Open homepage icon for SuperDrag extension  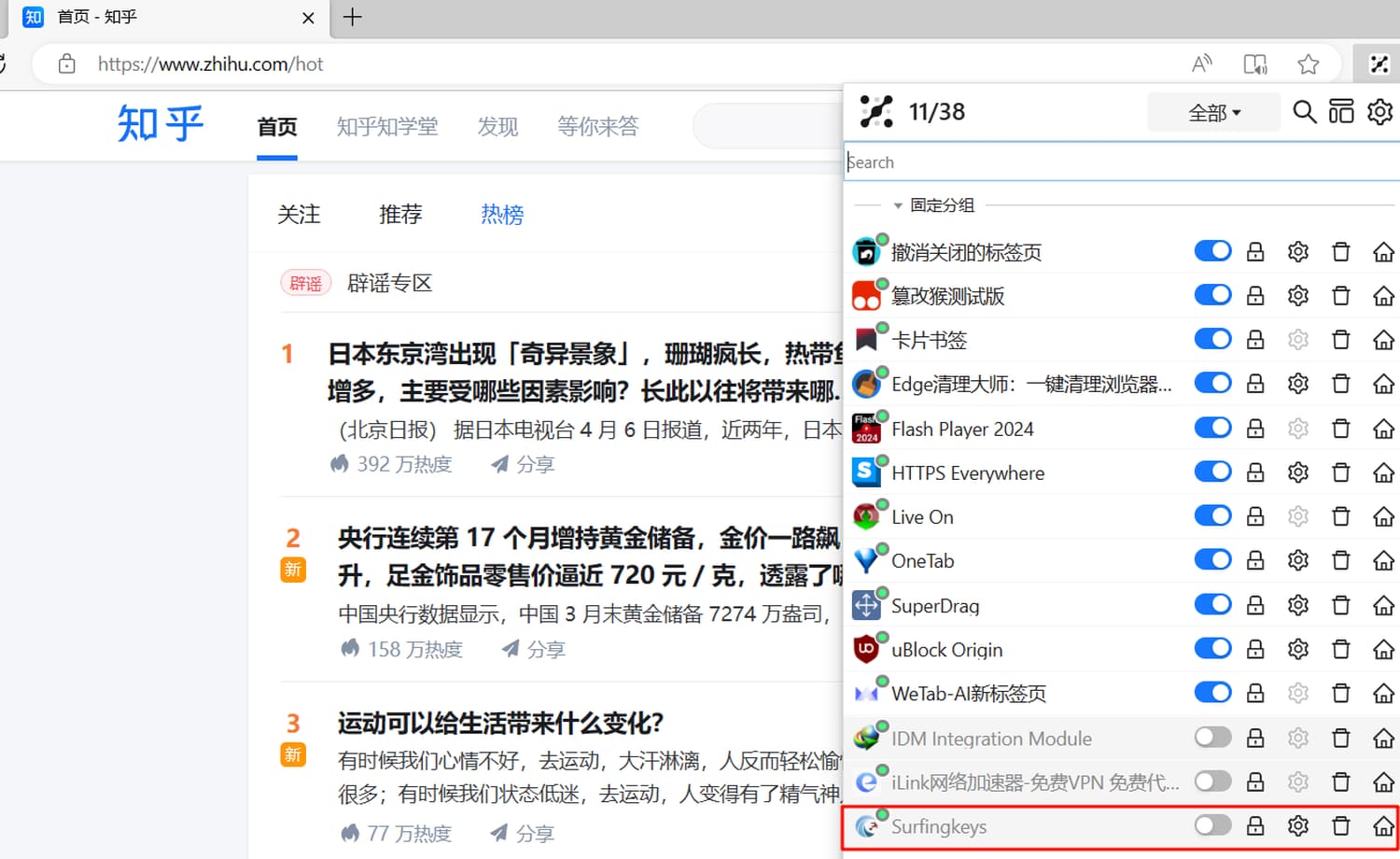(x=1383, y=606)
